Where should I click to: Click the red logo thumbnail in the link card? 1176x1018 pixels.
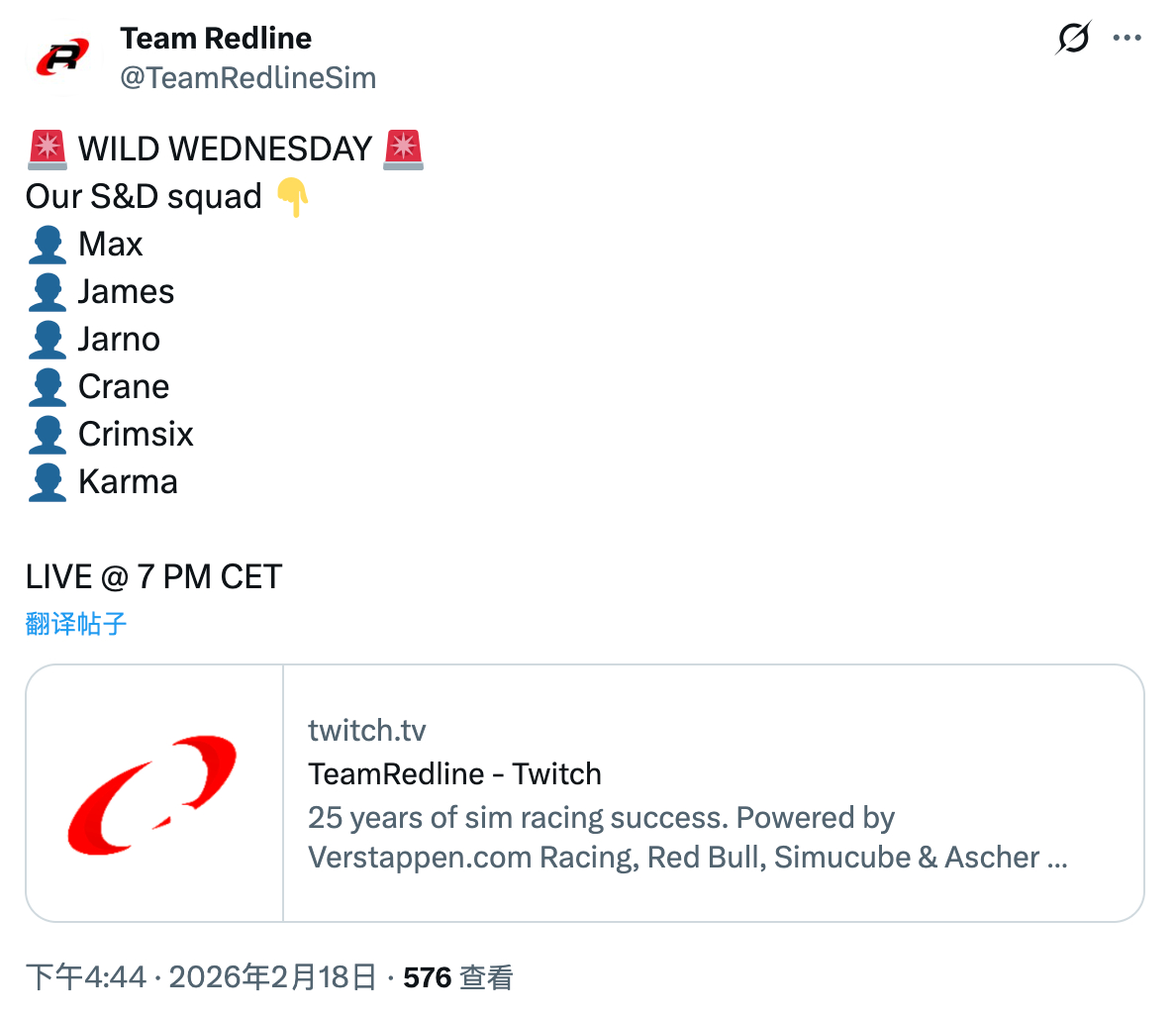154,793
